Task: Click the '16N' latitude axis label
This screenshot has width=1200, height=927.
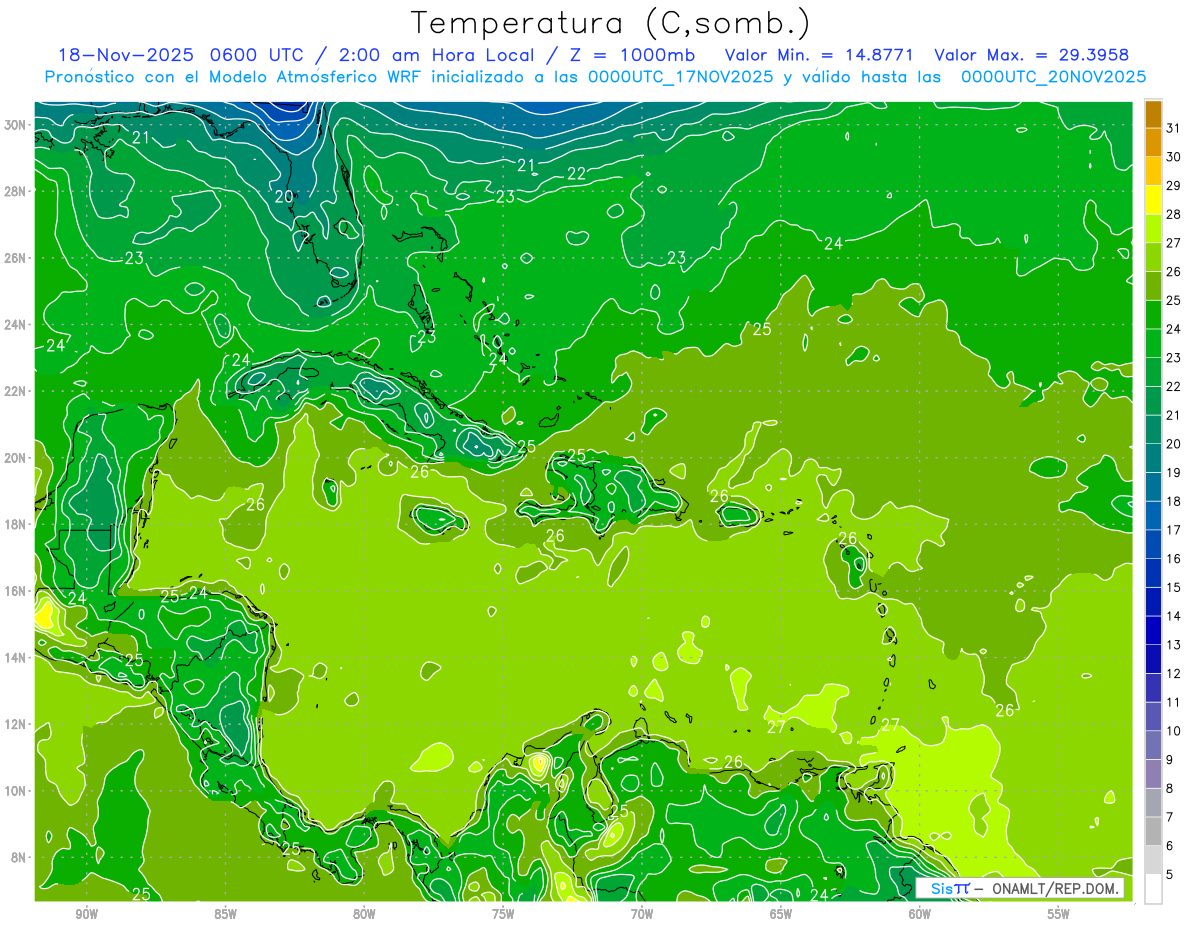Action: click(x=16, y=591)
